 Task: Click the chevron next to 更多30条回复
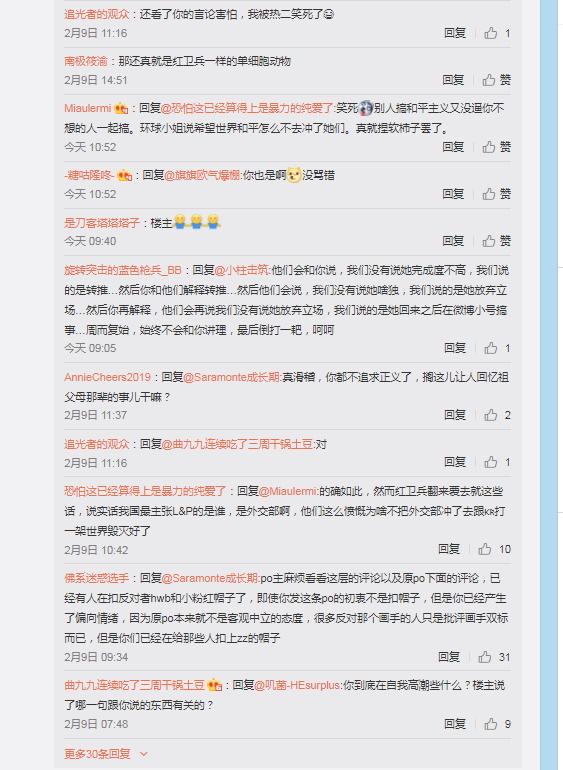tap(143, 754)
